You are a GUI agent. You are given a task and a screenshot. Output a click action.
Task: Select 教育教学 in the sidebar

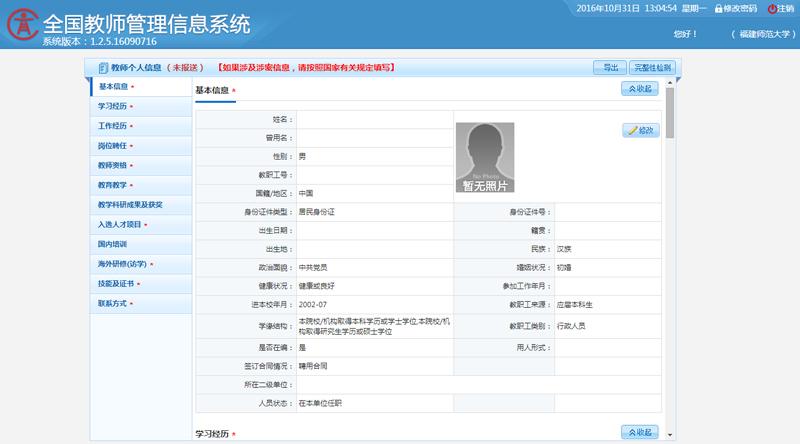click(x=141, y=185)
